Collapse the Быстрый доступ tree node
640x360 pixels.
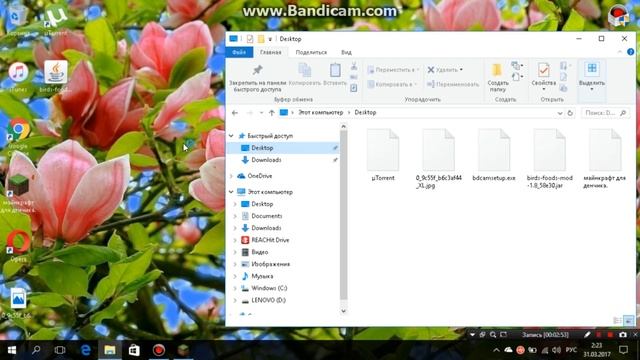pyautogui.click(x=231, y=136)
